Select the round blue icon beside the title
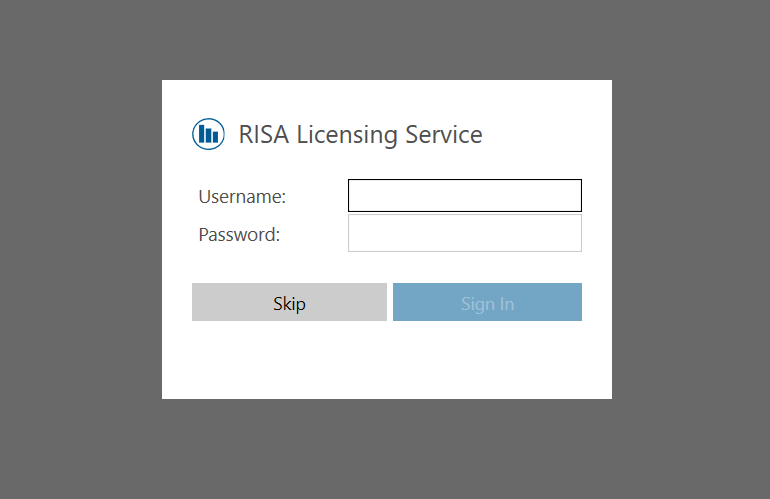This screenshot has height=499, width=770. click(208, 134)
